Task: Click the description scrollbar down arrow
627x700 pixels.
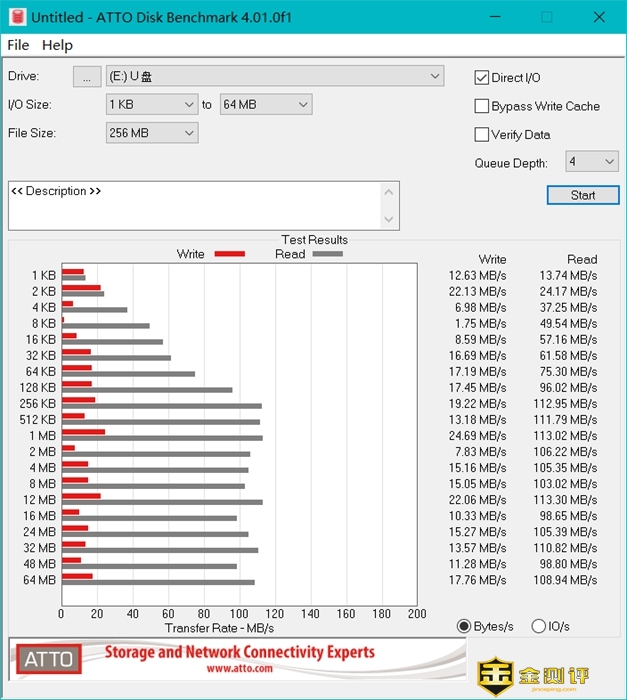Action: pyautogui.click(x=390, y=220)
